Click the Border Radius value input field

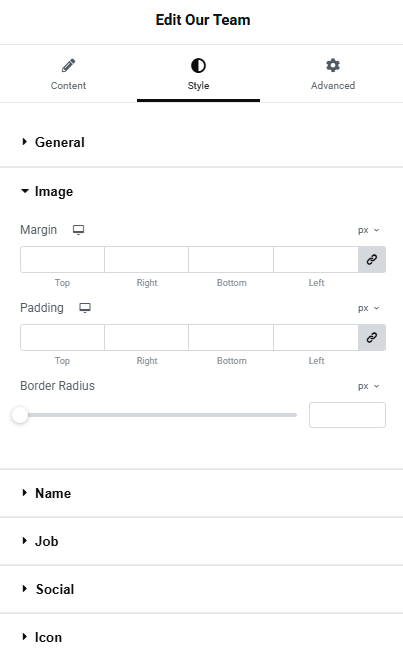347,415
